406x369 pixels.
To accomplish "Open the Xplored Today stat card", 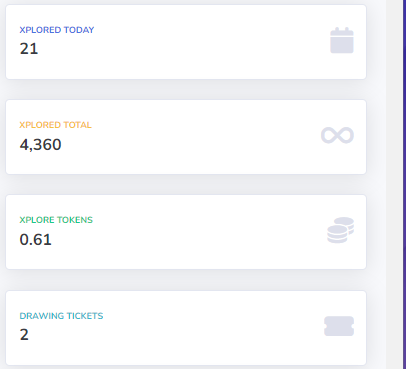I will click(186, 42).
